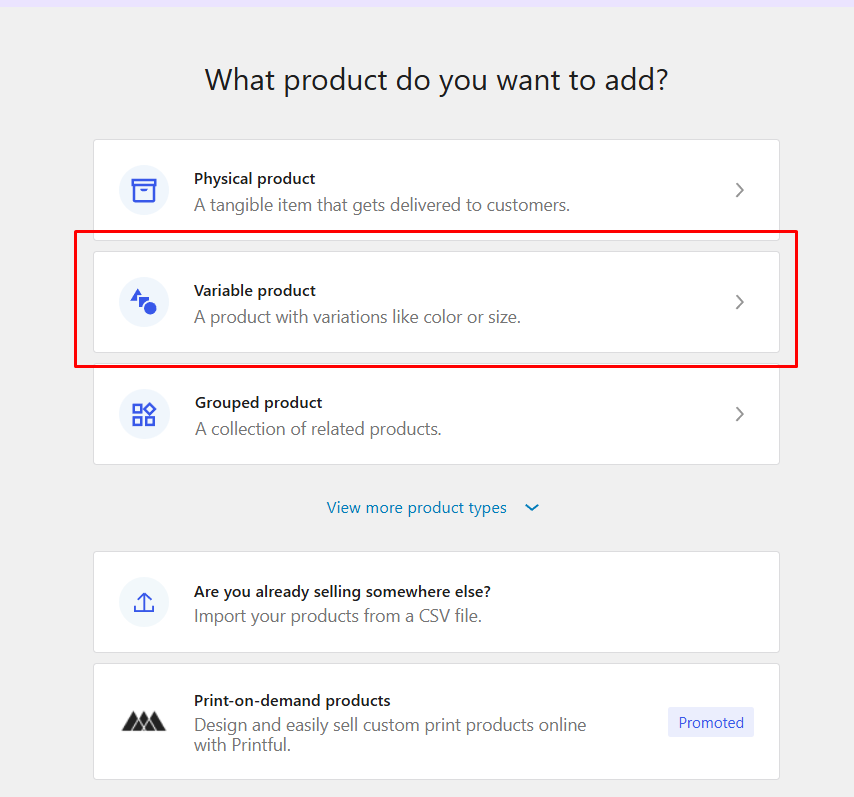Select the Grouped product title
The height and width of the screenshot is (797, 854).
[259, 403]
